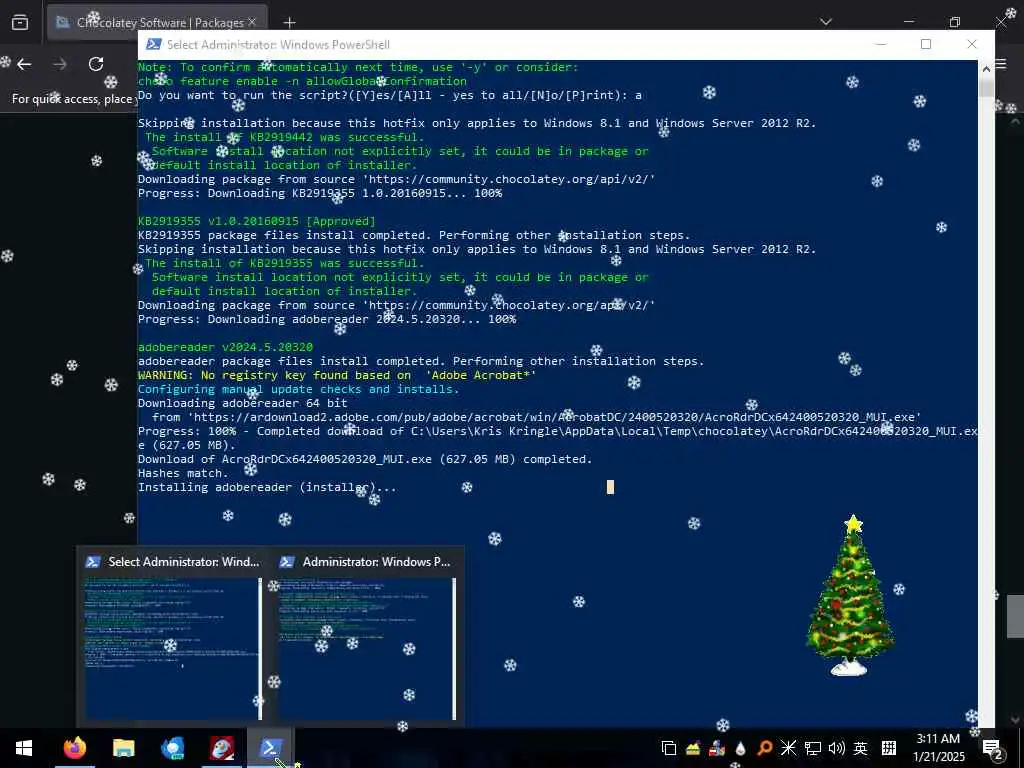Click the PowerShell taskbar icon
The image size is (1024, 768).
click(x=270, y=748)
